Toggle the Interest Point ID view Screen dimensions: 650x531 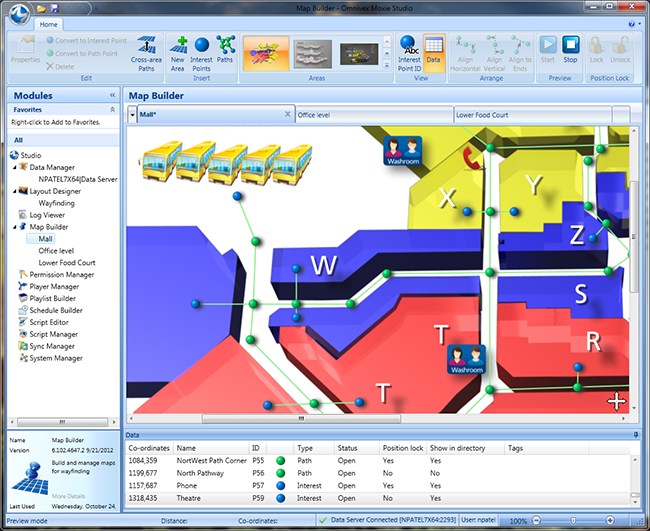(409, 53)
